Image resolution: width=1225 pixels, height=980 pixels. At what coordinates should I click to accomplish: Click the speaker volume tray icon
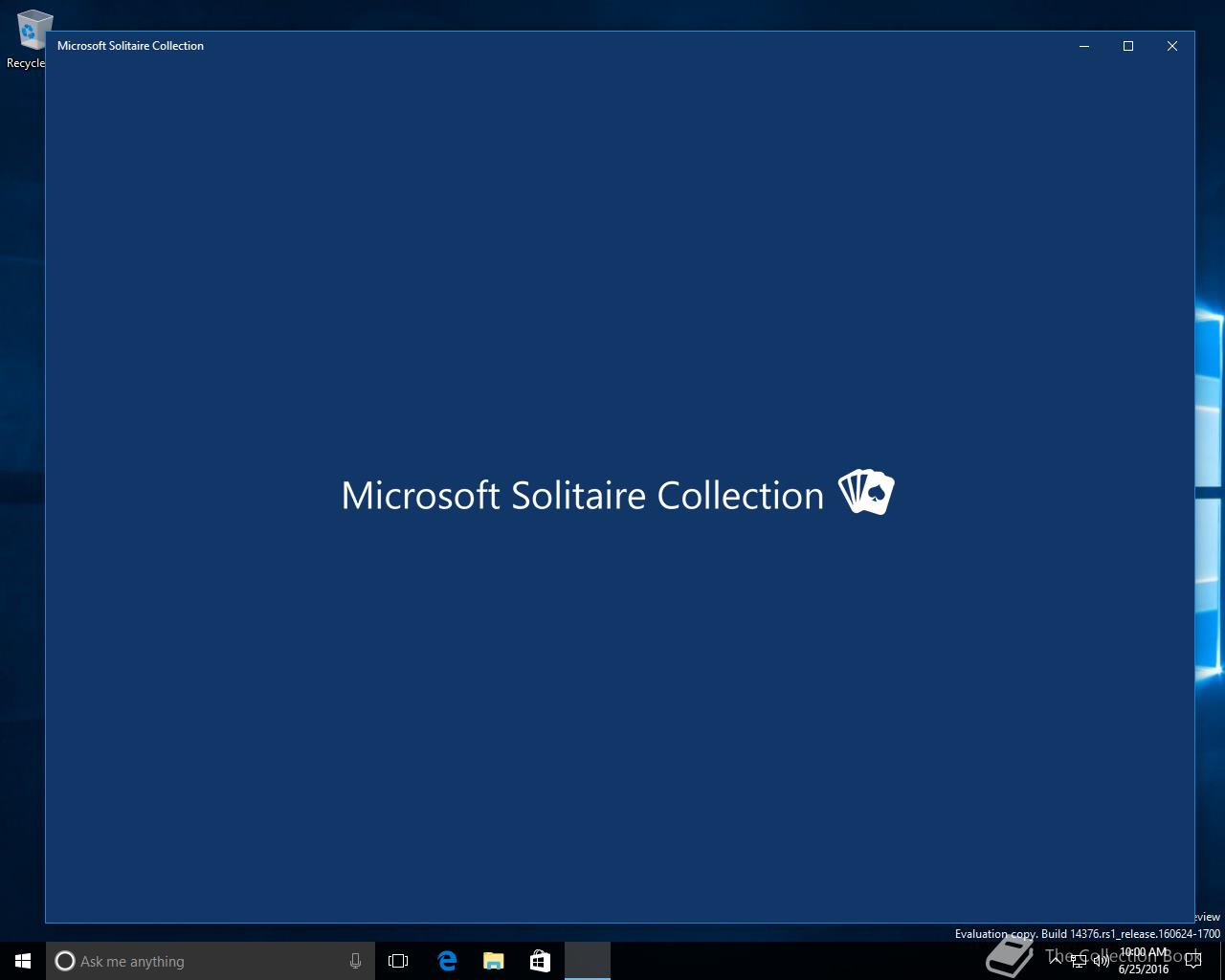(x=1102, y=961)
